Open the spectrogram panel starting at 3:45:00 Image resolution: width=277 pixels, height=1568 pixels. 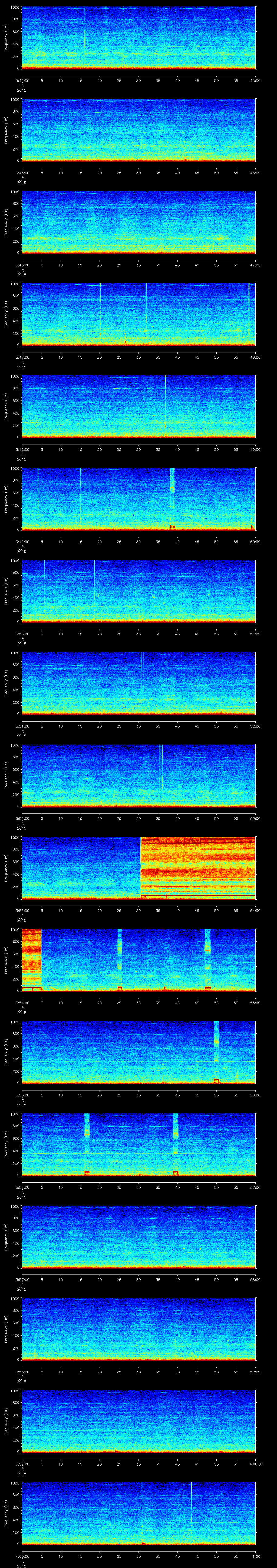[139, 130]
